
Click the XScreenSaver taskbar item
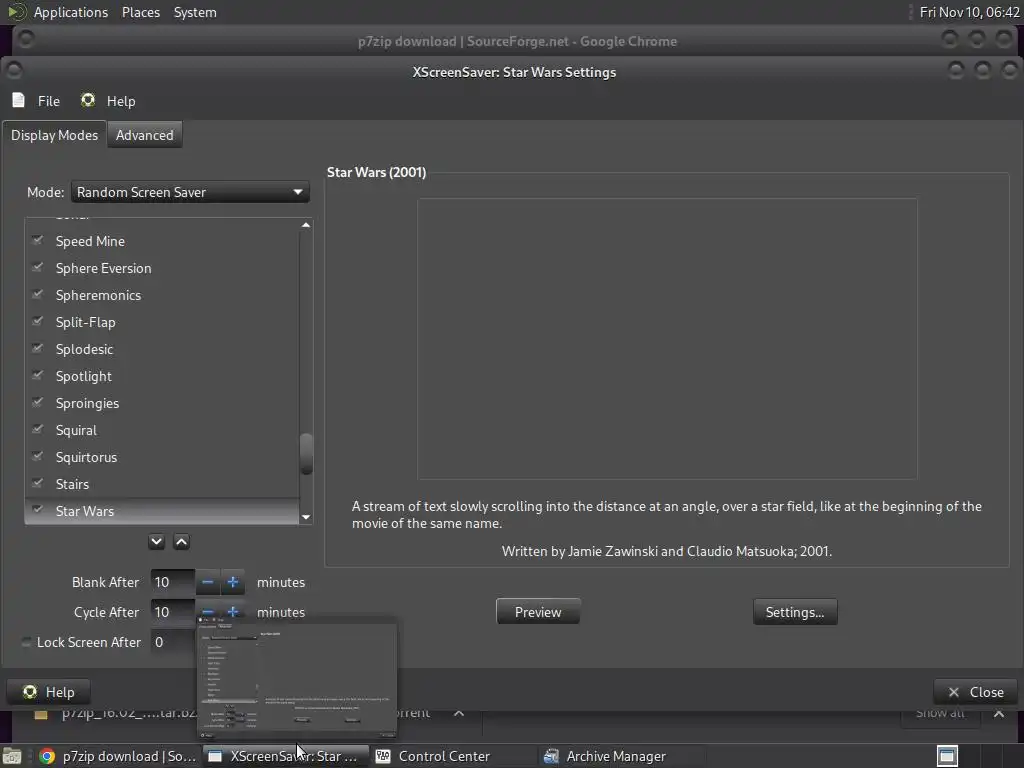coord(285,756)
